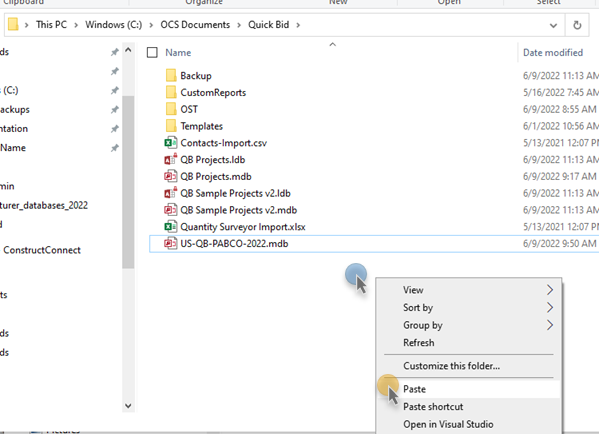599x434 pixels.
Task: Expand the Group by submenu arrow
Action: point(549,325)
